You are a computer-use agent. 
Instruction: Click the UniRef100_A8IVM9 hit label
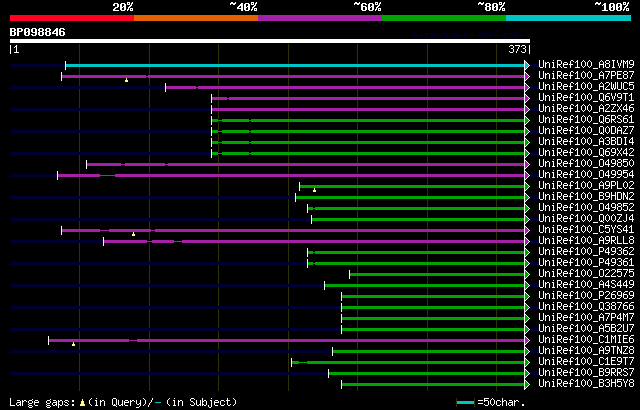(x=586, y=64)
